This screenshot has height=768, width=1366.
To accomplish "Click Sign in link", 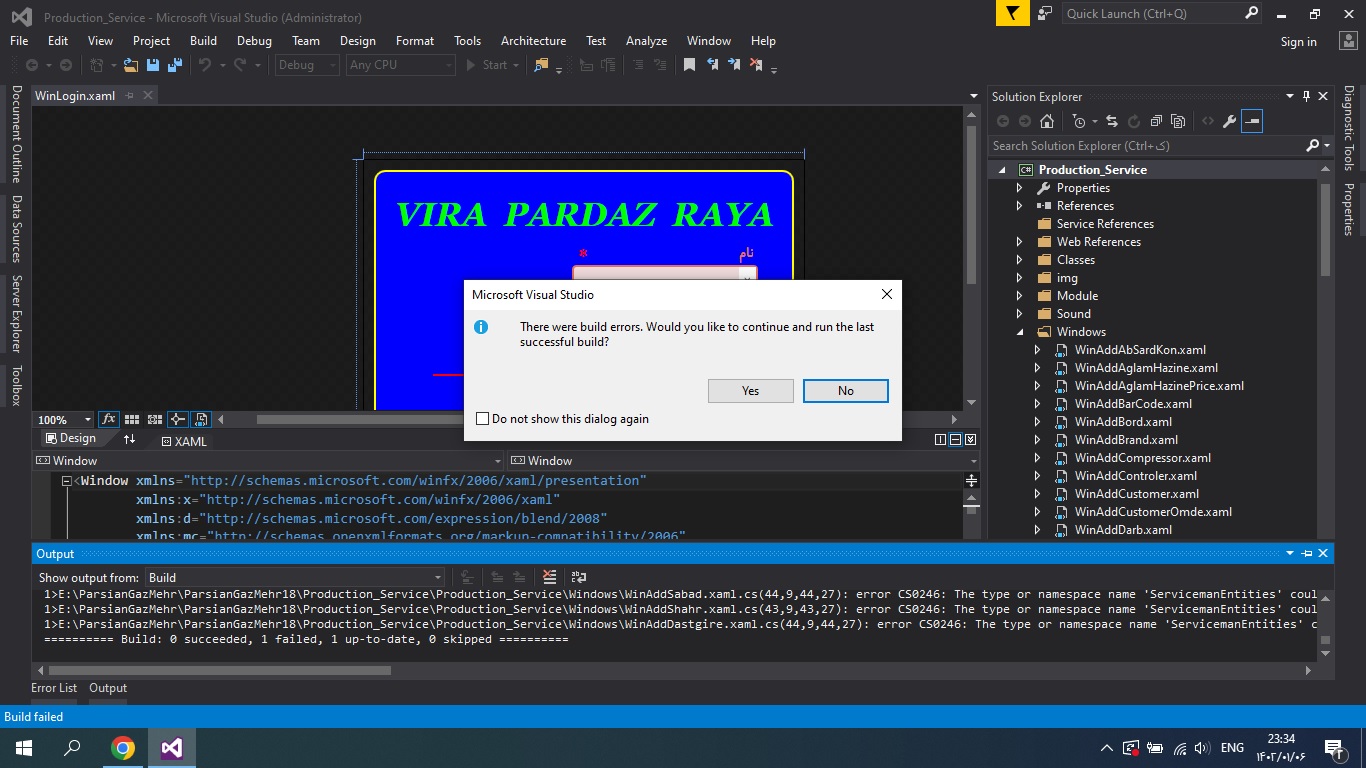I will 1298,42.
